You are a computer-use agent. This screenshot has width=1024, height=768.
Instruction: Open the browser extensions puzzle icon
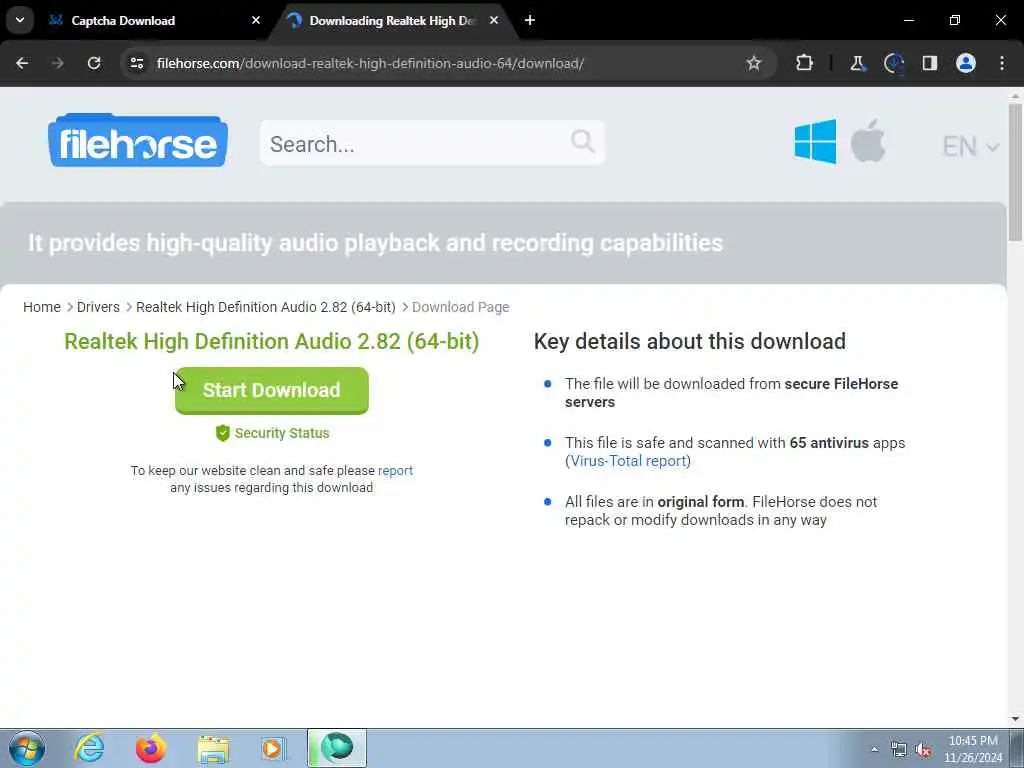coord(805,63)
